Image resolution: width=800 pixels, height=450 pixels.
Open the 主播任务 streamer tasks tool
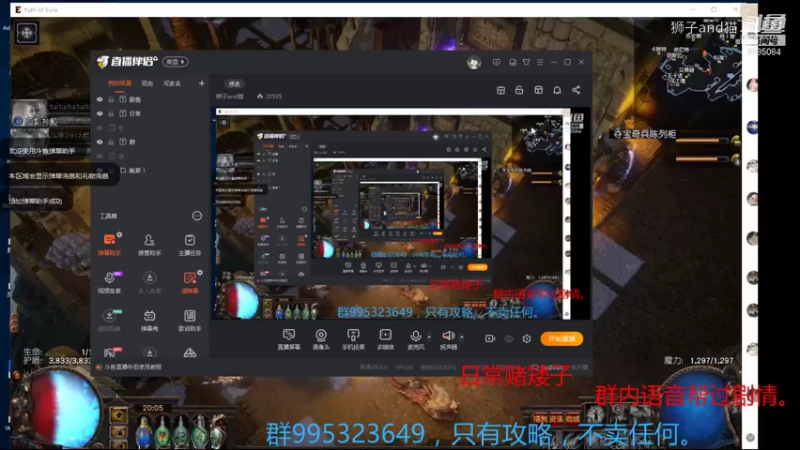pos(189,244)
